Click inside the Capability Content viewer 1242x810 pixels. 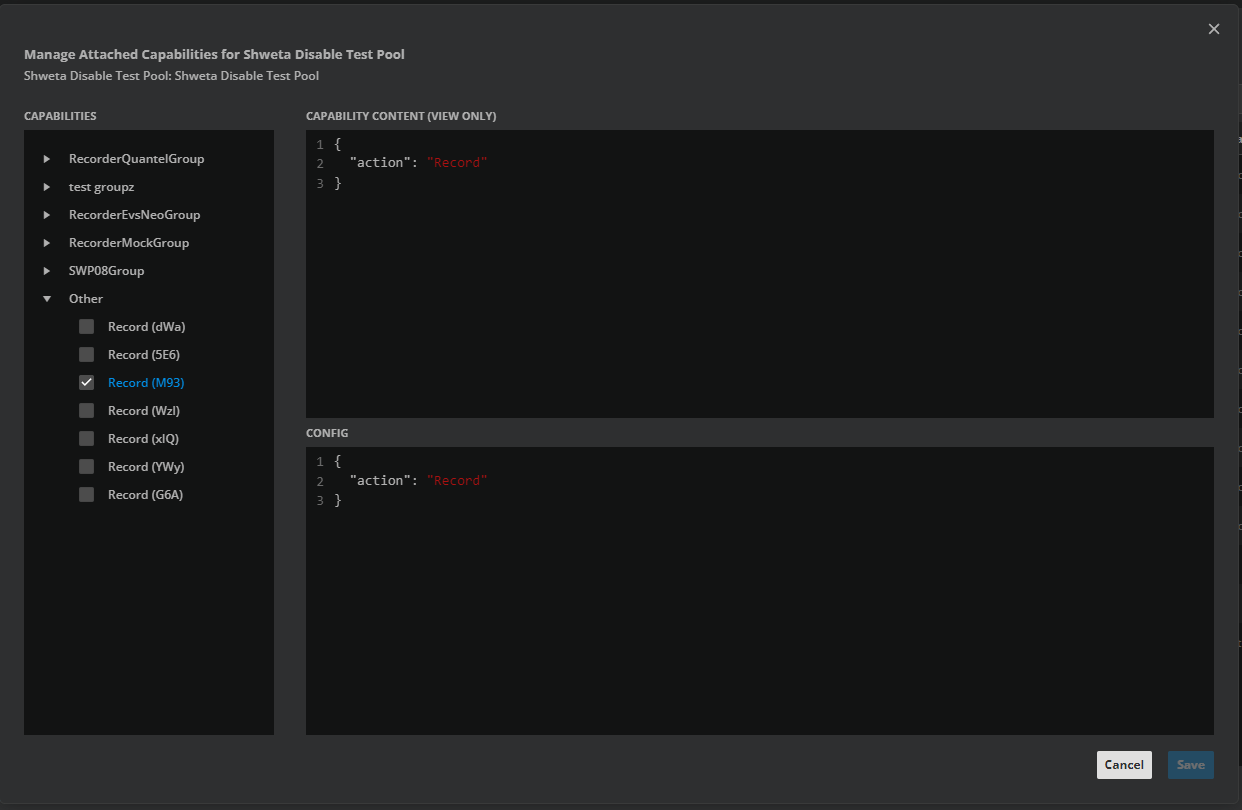pyautogui.click(x=760, y=300)
